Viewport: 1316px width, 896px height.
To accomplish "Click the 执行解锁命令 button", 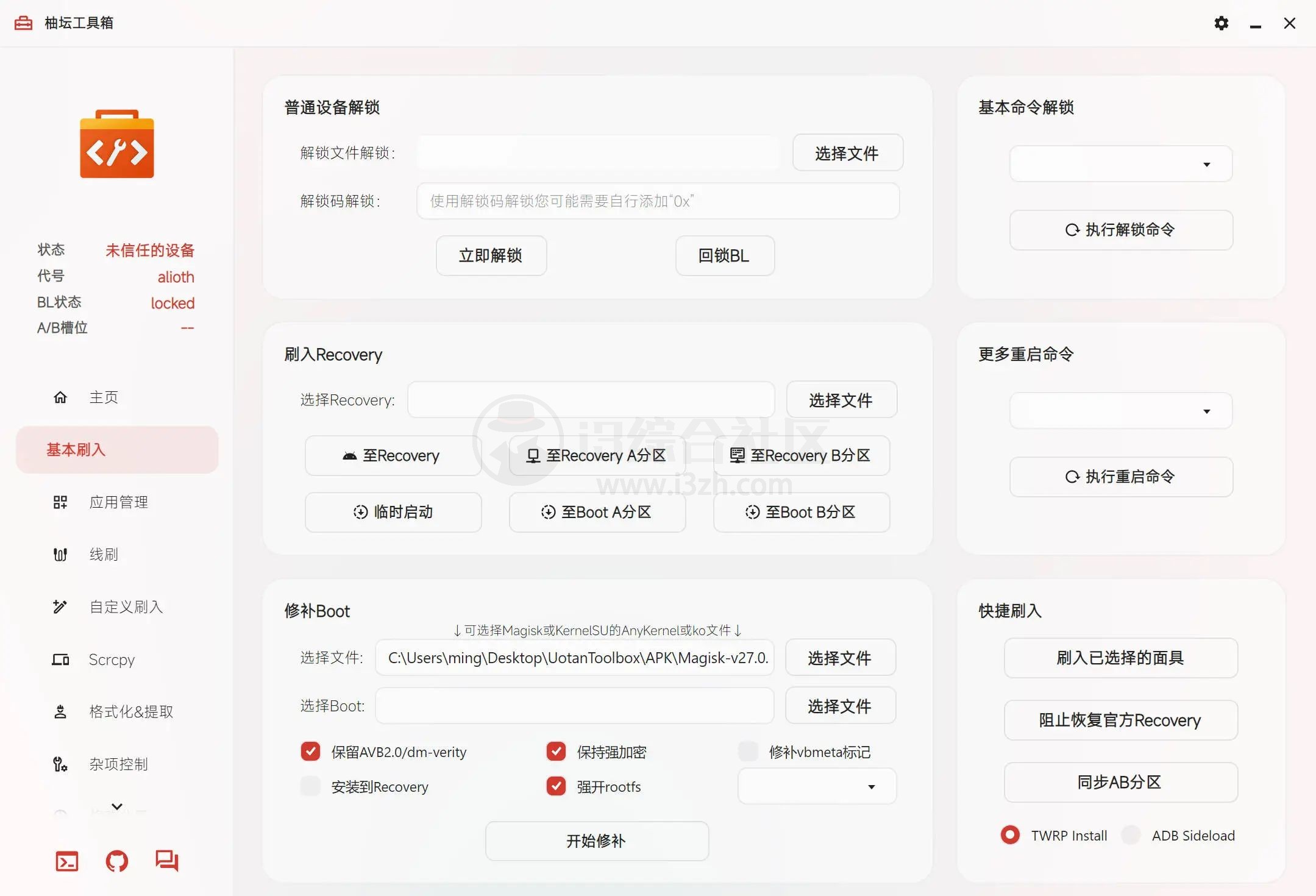I will [x=1121, y=230].
